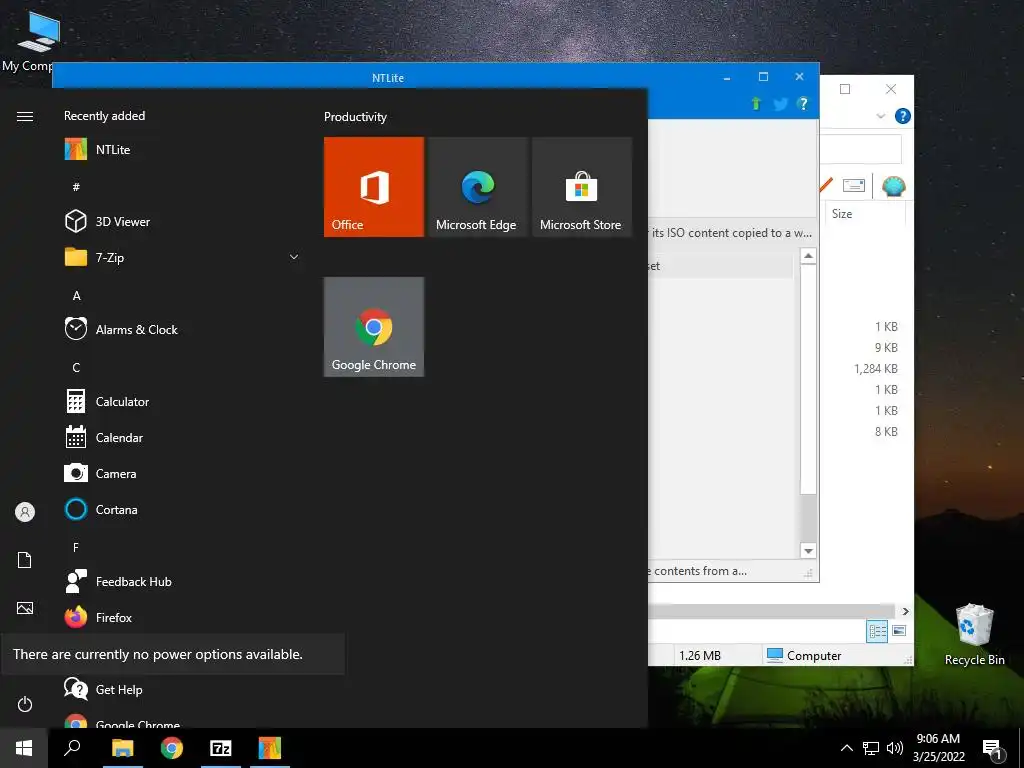Click the Recently added heading
The image size is (1024, 768).
104,116
